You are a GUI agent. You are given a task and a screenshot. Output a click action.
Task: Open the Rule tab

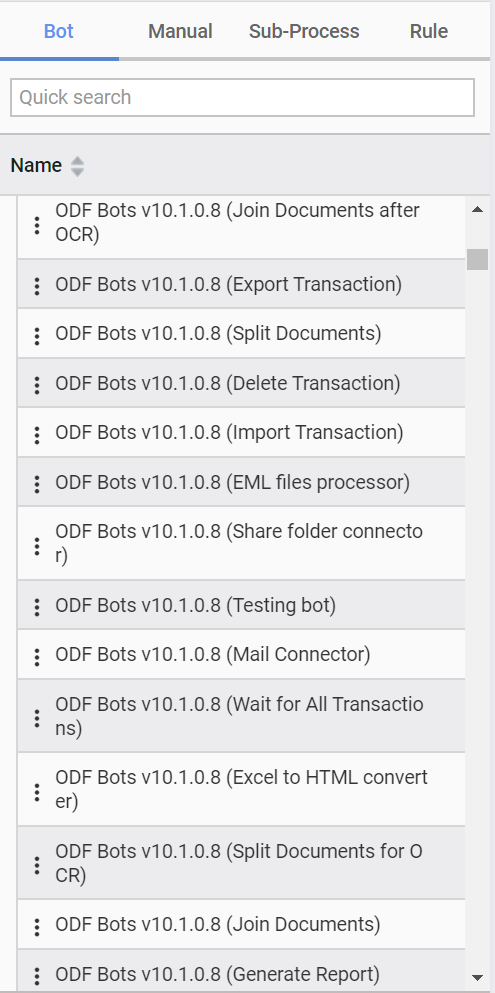tap(429, 31)
